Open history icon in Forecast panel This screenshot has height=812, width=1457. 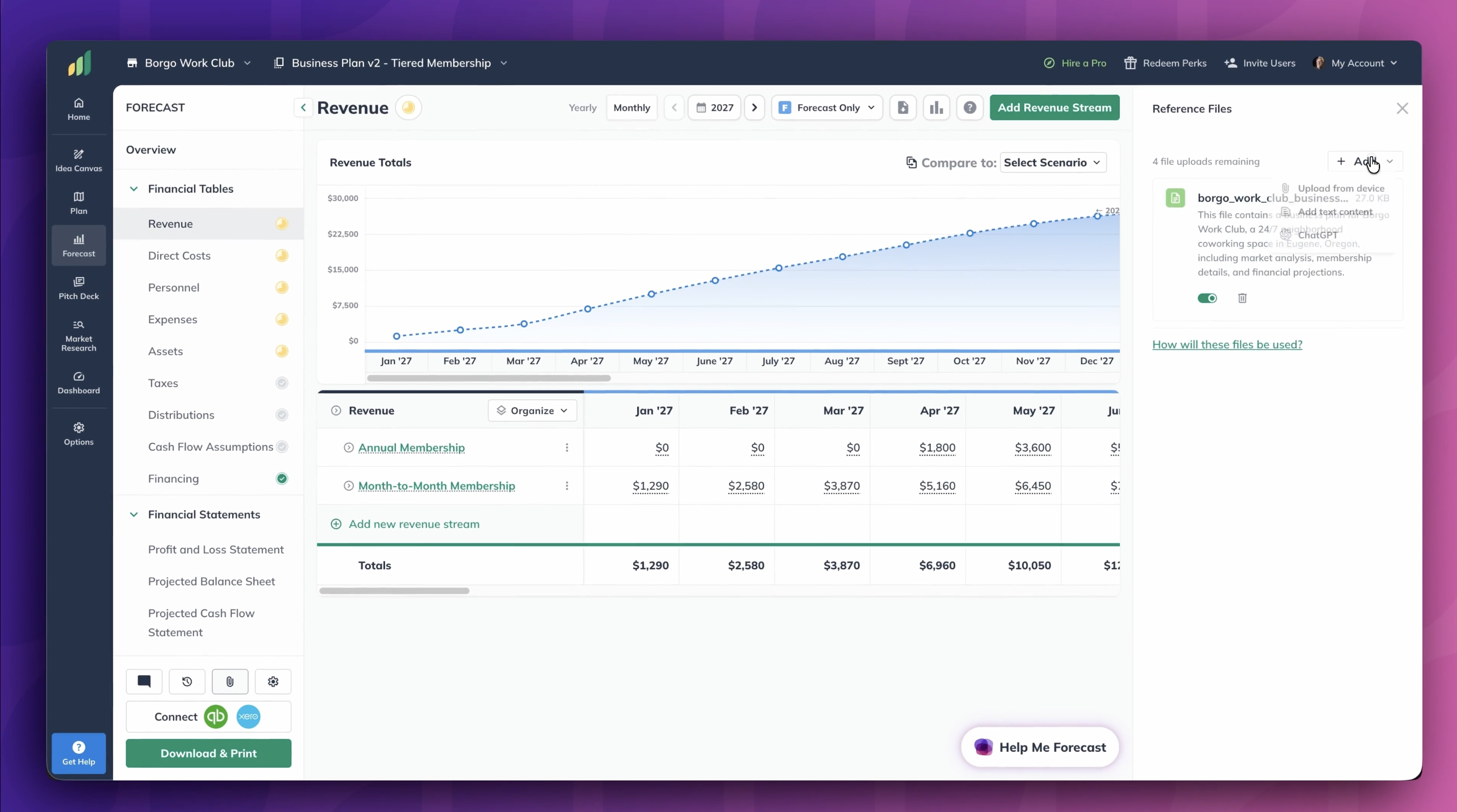pos(187,681)
